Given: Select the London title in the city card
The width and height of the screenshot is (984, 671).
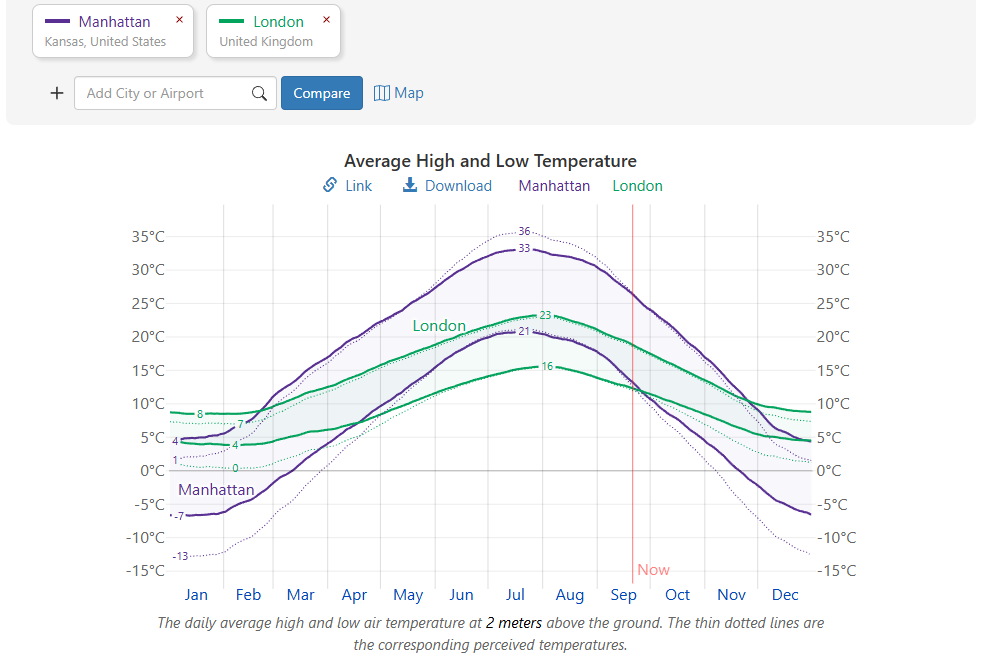Looking at the screenshot, I should coord(279,22).
